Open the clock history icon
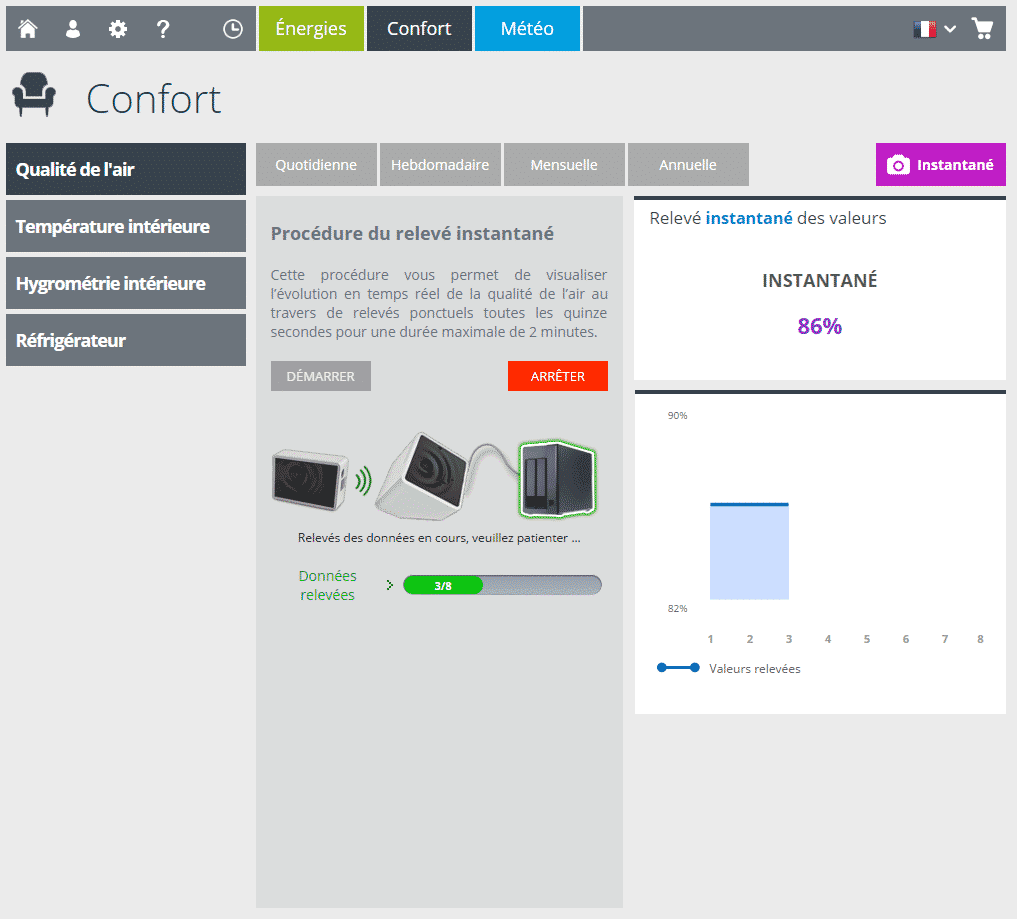1017x919 pixels. click(x=233, y=29)
